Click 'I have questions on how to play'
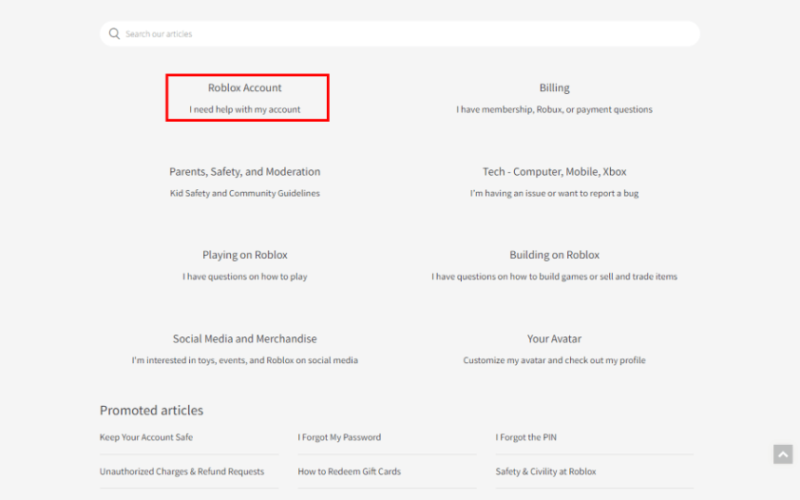The image size is (800, 500). pyautogui.click(x=245, y=277)
